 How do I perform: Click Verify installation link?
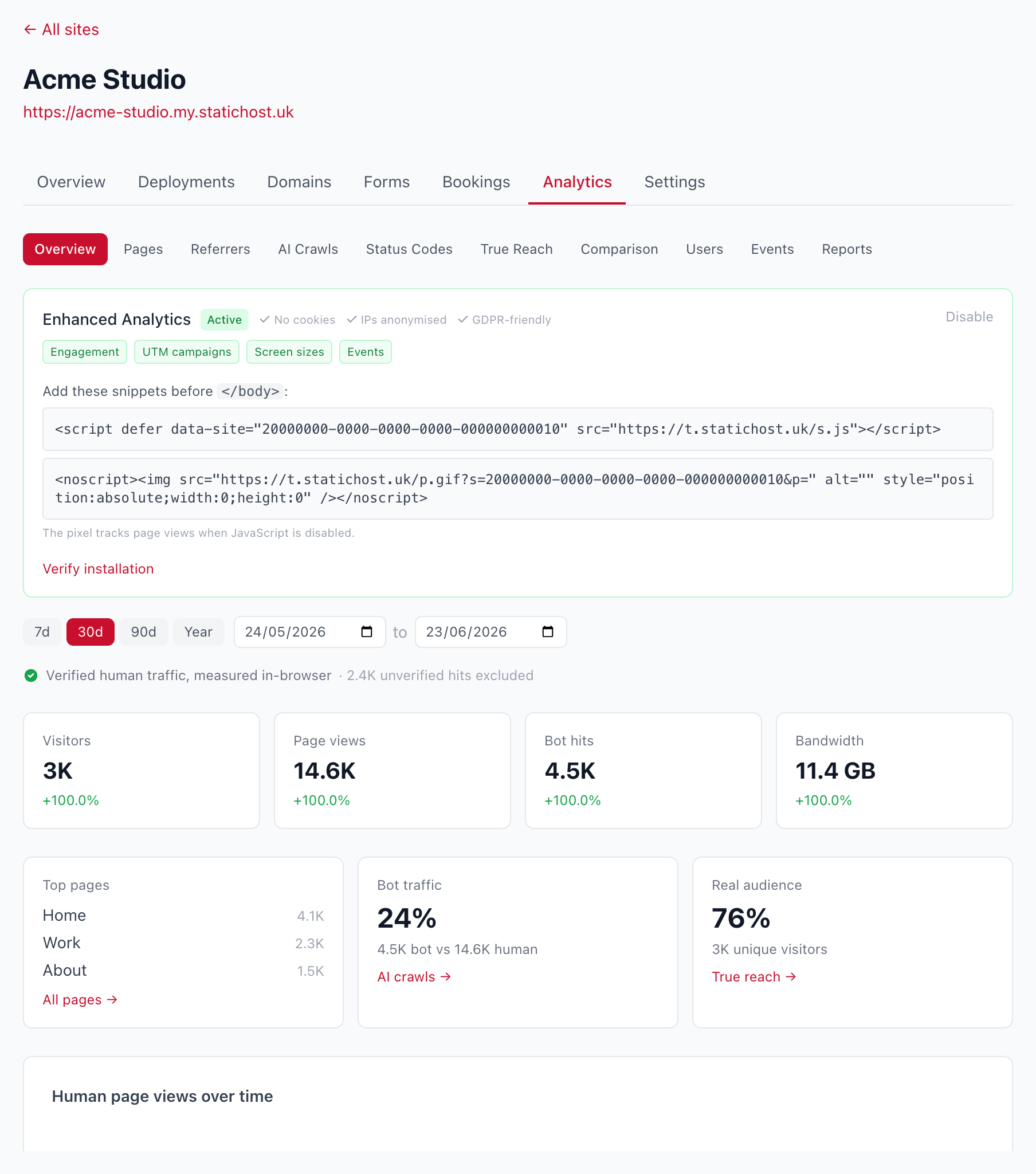tap(98, 568)
